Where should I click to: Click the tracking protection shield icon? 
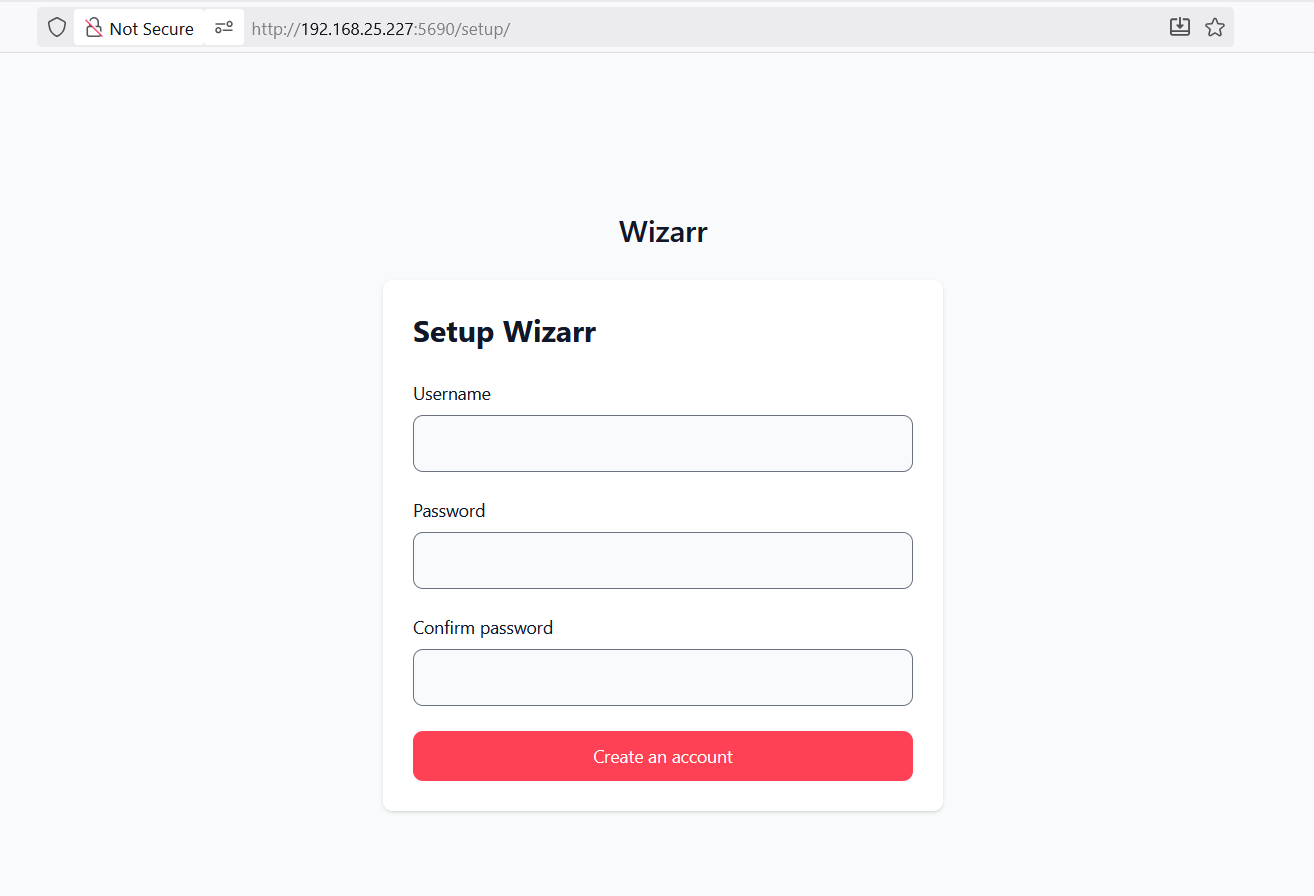[x=57, y=28]
